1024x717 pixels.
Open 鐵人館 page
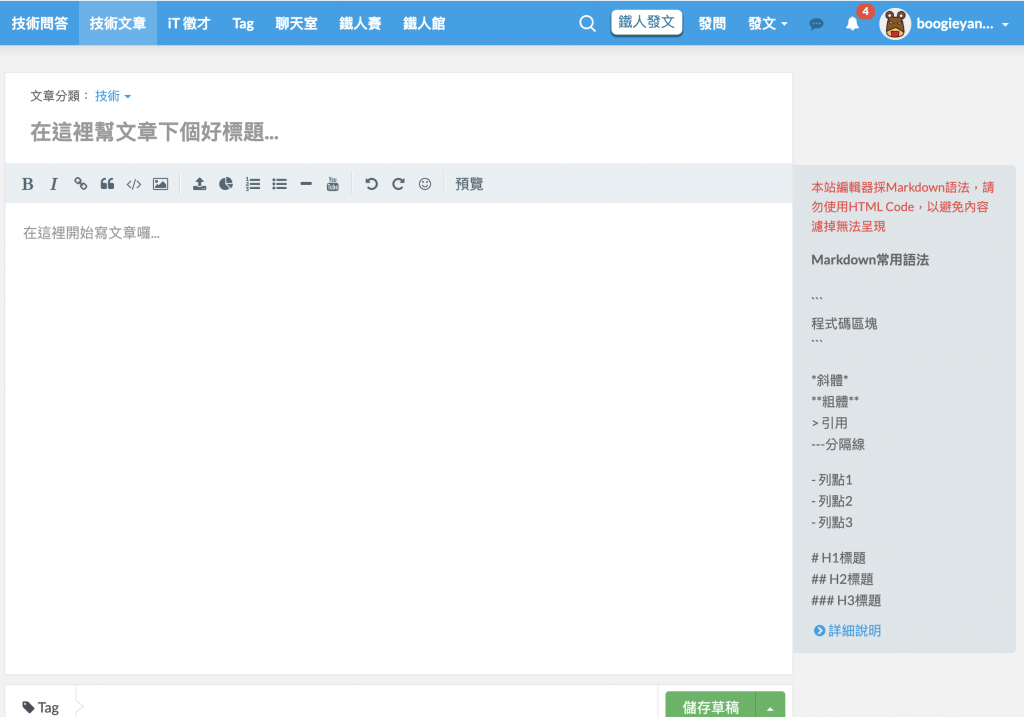click(424, 24)
